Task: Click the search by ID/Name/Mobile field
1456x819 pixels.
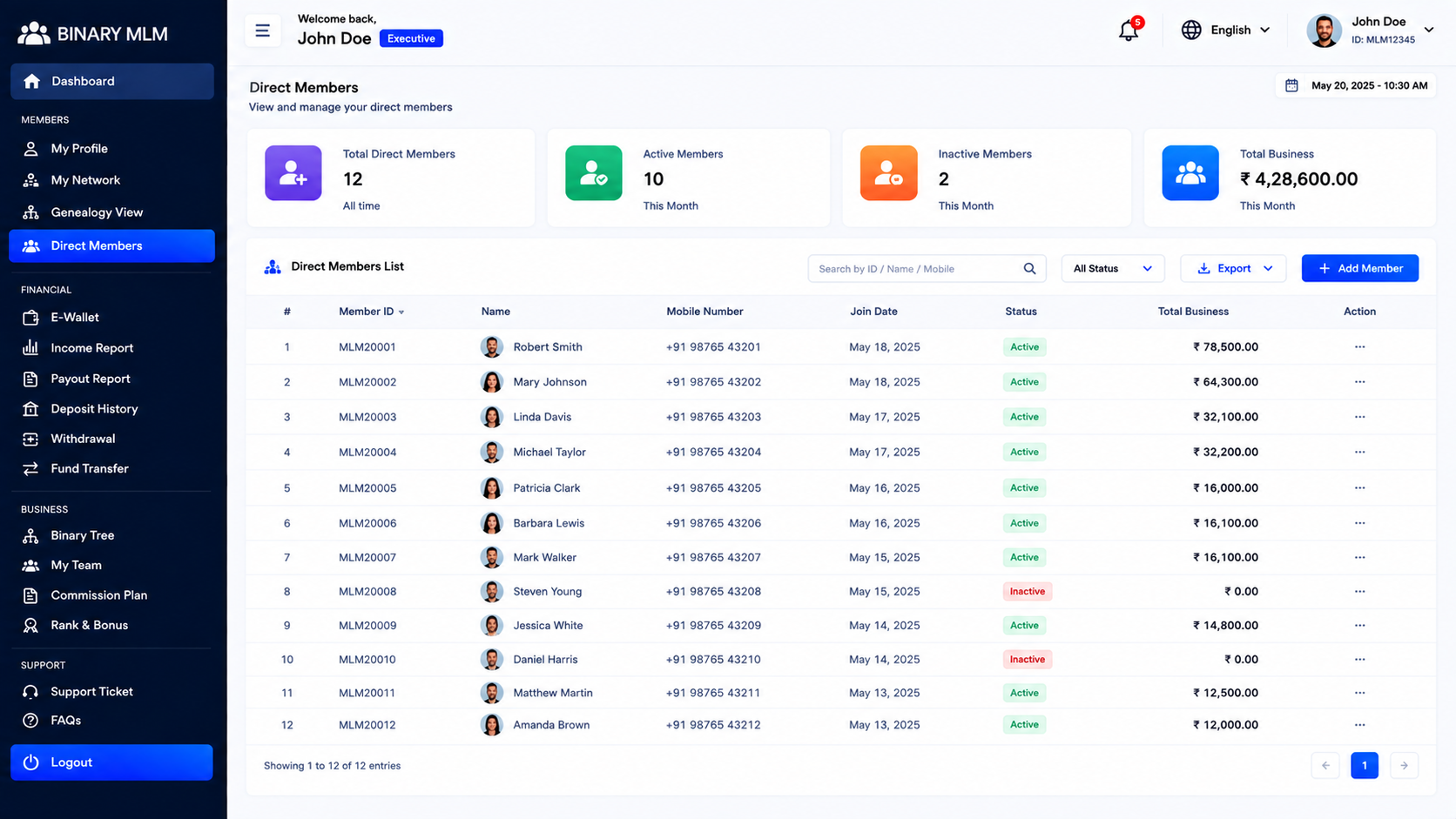Action: click(927, 269)
